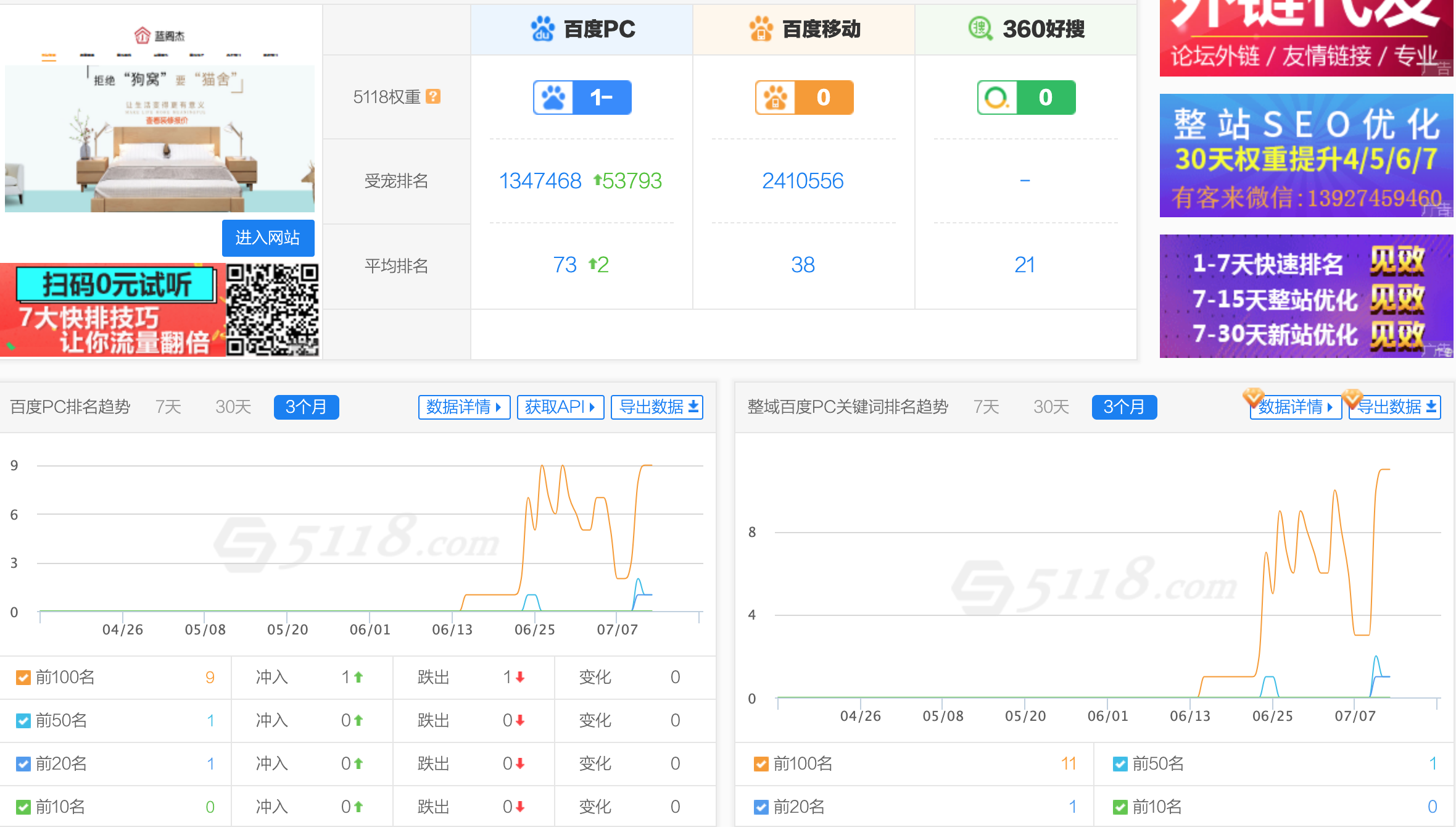This screenshot has height=827, width=1456.
Task: Click the 360 weight badge 0
Action: (1026, 98)
